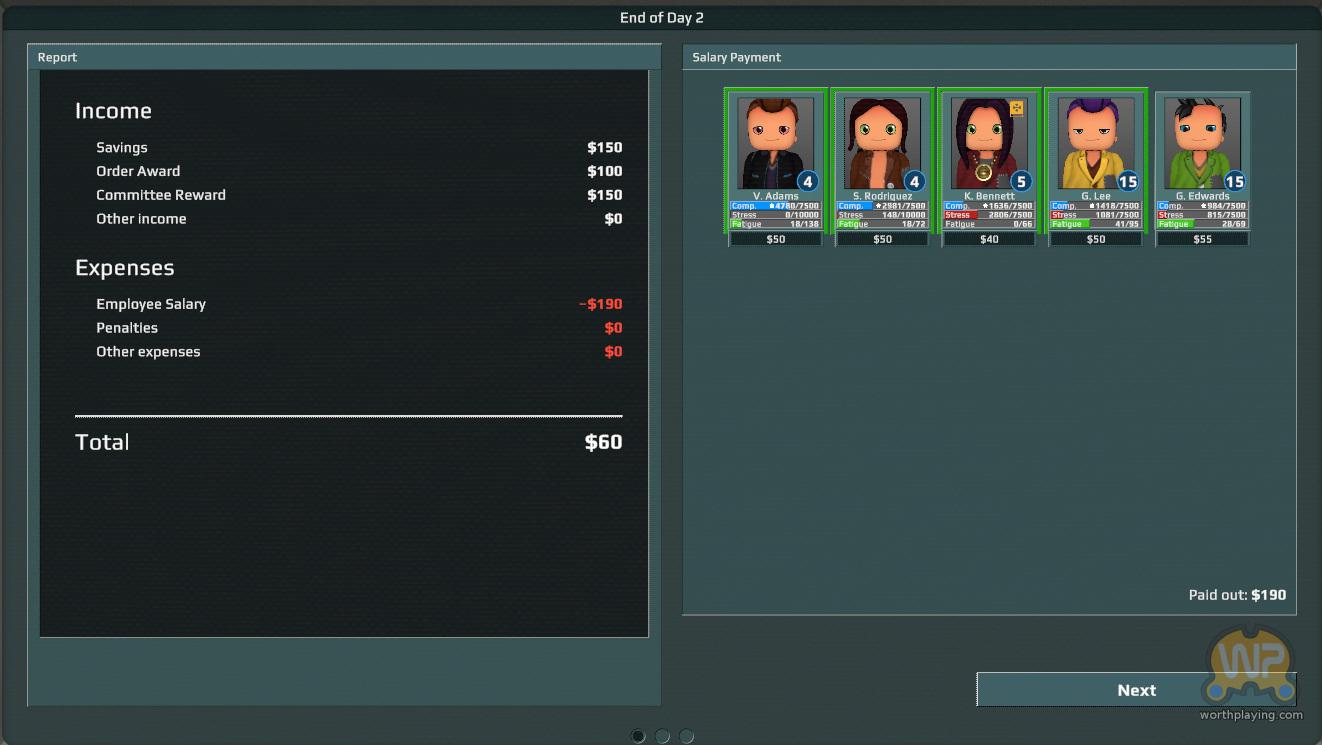Click the Salary Payment panel header
The width and height of the screenshot is (1322, 745).
988,57
